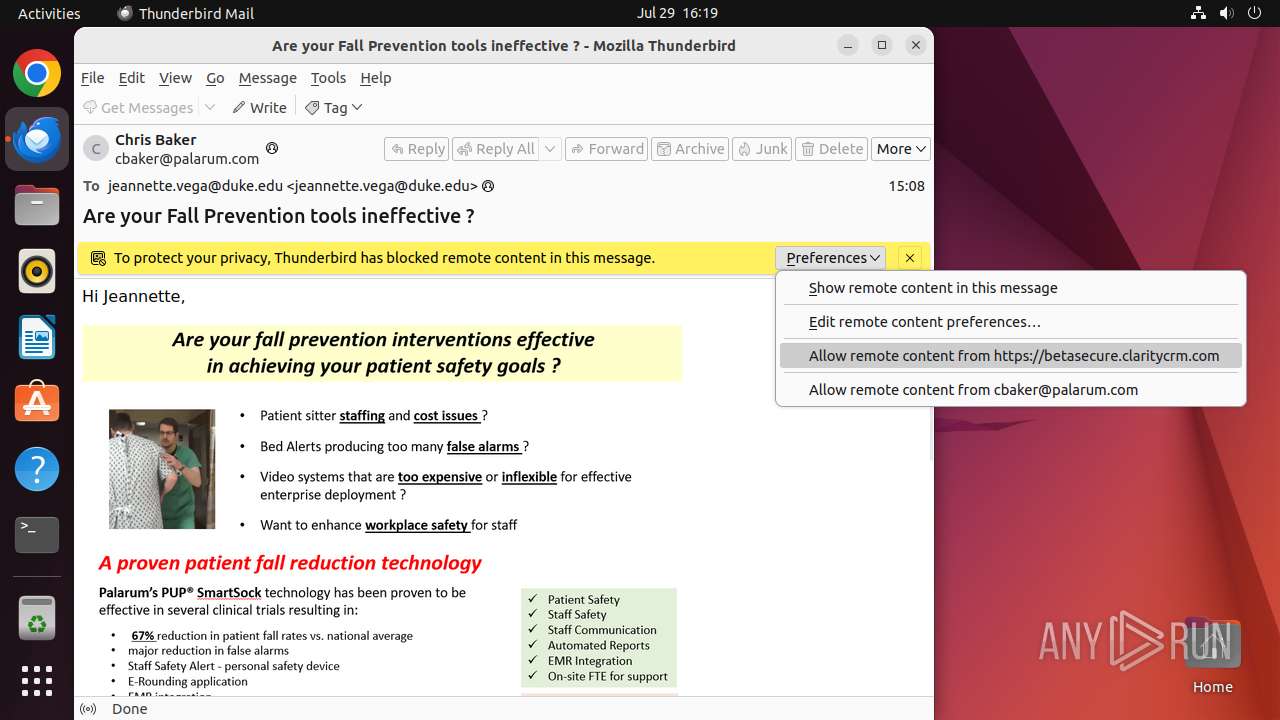Click the Thunderbird icon in the dock

coord(37,140)
